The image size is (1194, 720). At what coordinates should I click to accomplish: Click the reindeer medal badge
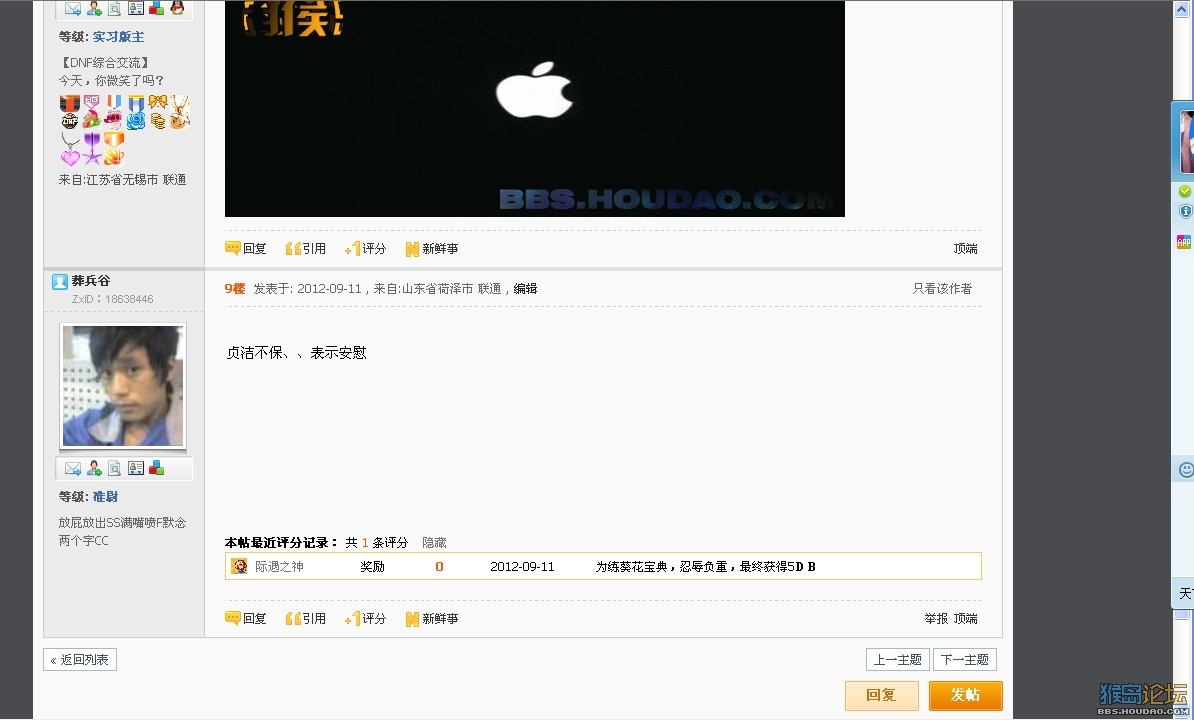(180, 112)
